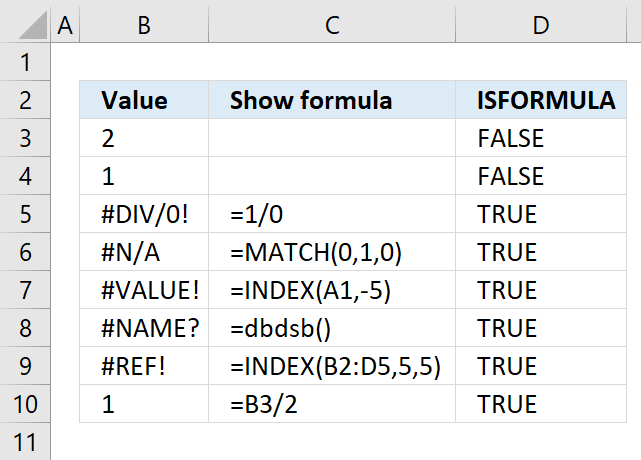Click the #REF! error cell

point(144,366)
